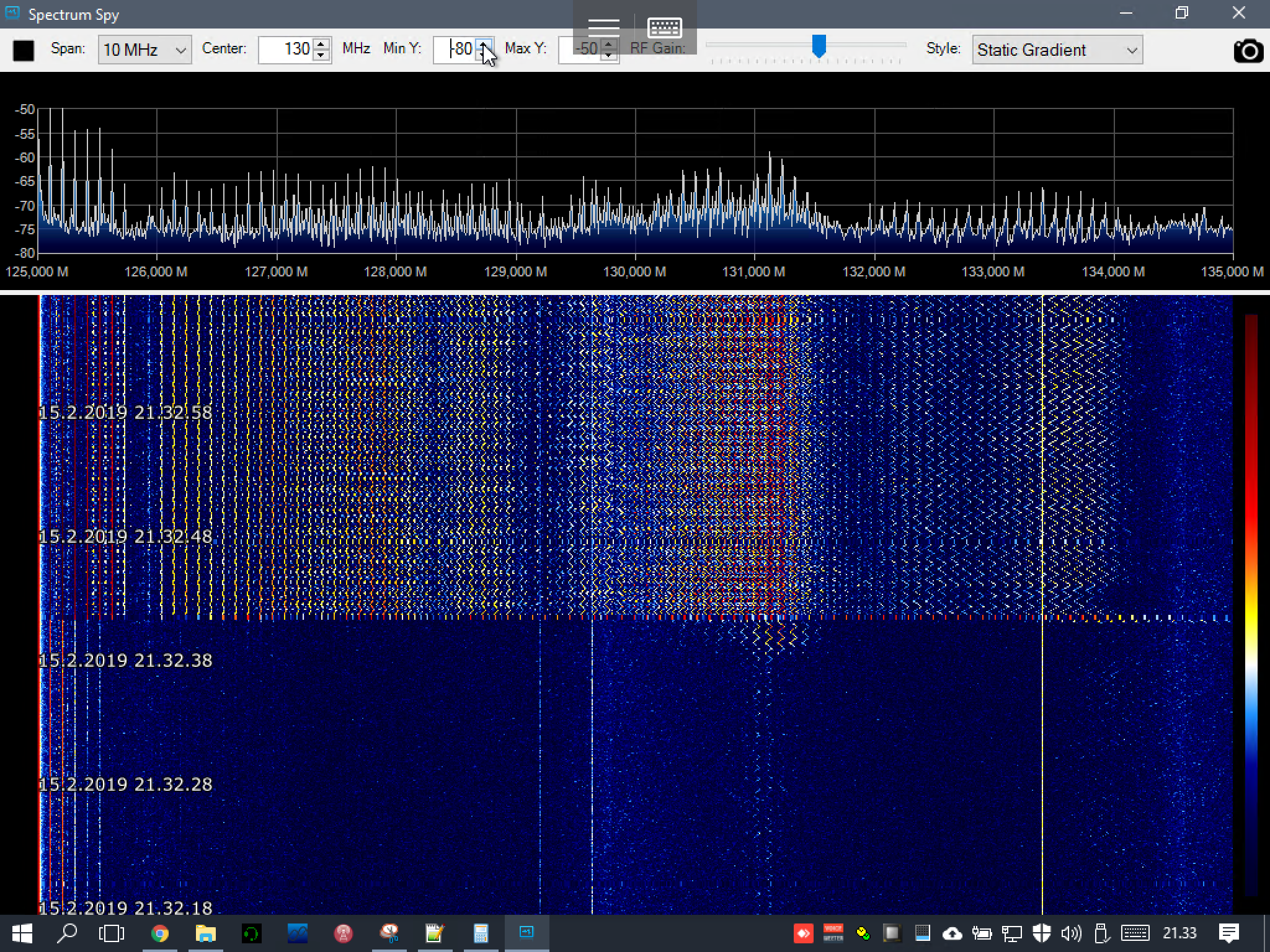The height and width of the screenshot is (952, 1270).
Task: Click the waterfall color gradient scale bar
Action: coord(1251,604)
